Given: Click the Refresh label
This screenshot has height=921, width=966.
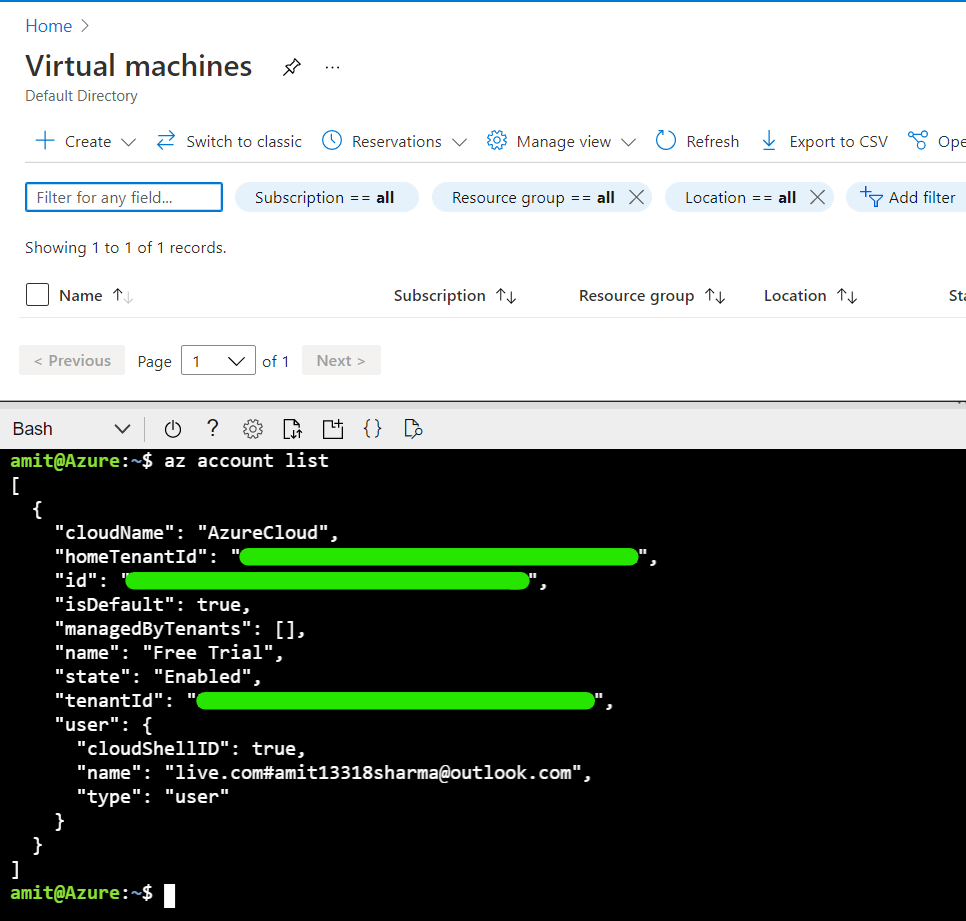Looking at the screenshot, I should click(712, 142).
